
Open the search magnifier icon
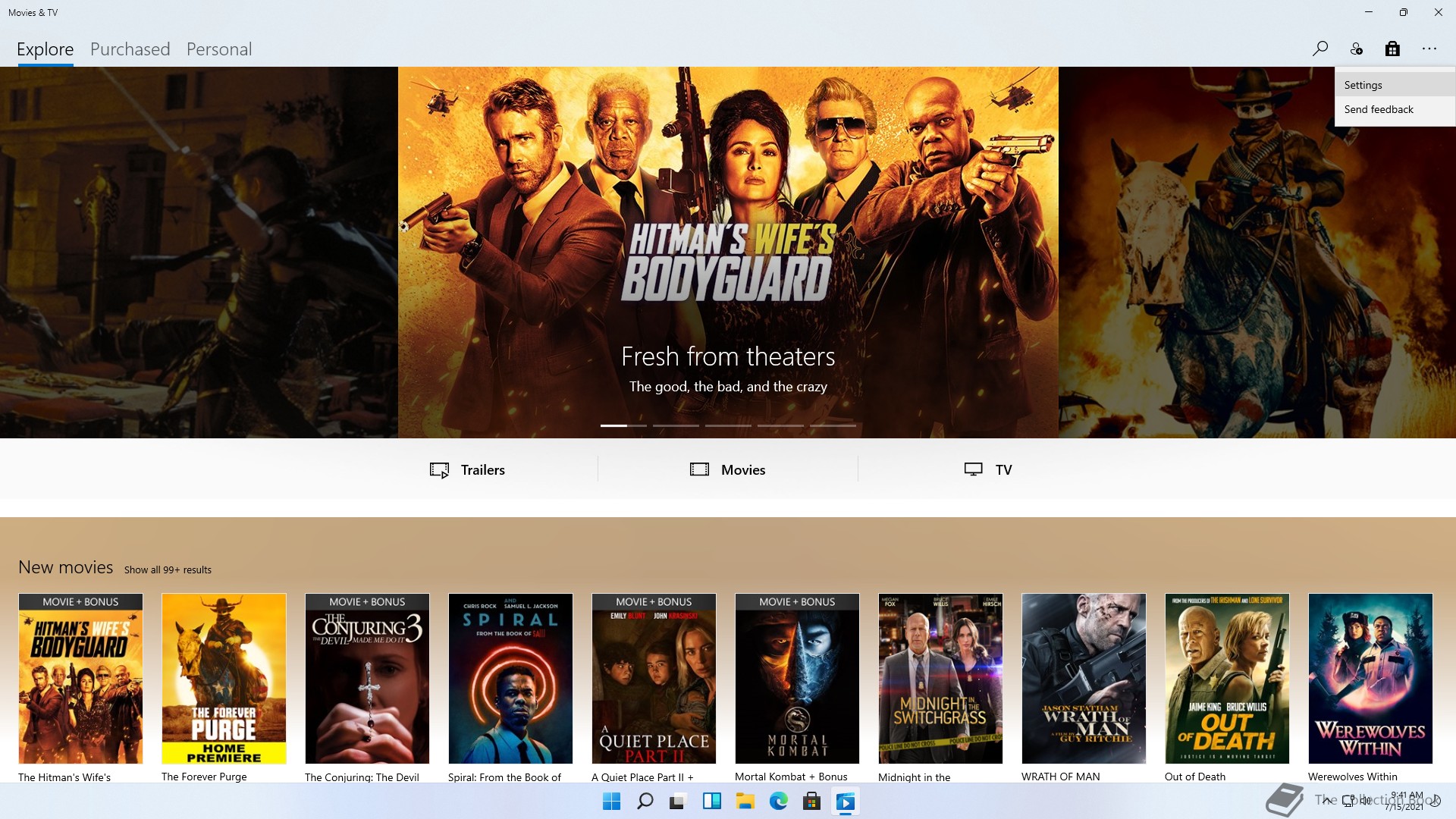[1319, 49]
